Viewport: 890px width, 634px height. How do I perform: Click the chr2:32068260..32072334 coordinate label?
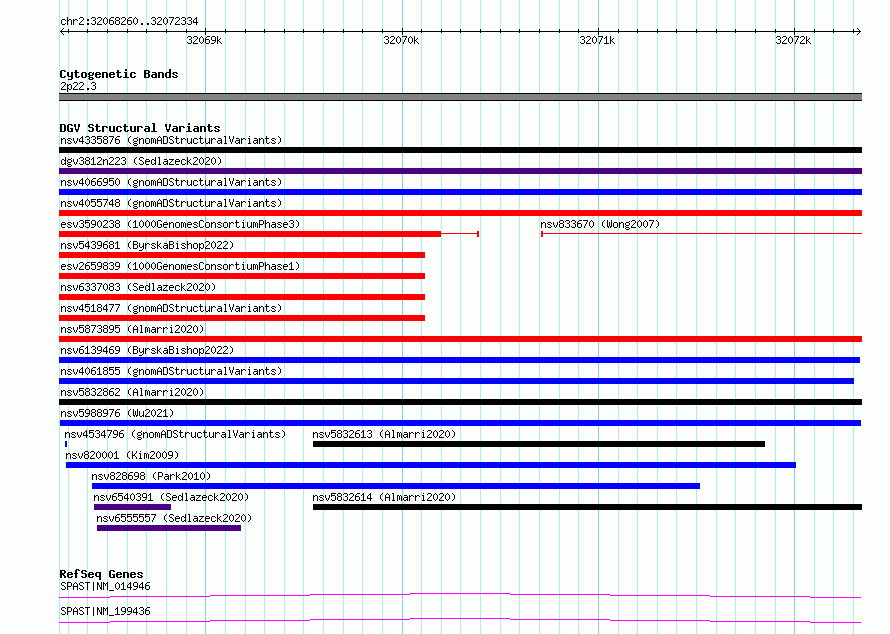coord(129,21)
